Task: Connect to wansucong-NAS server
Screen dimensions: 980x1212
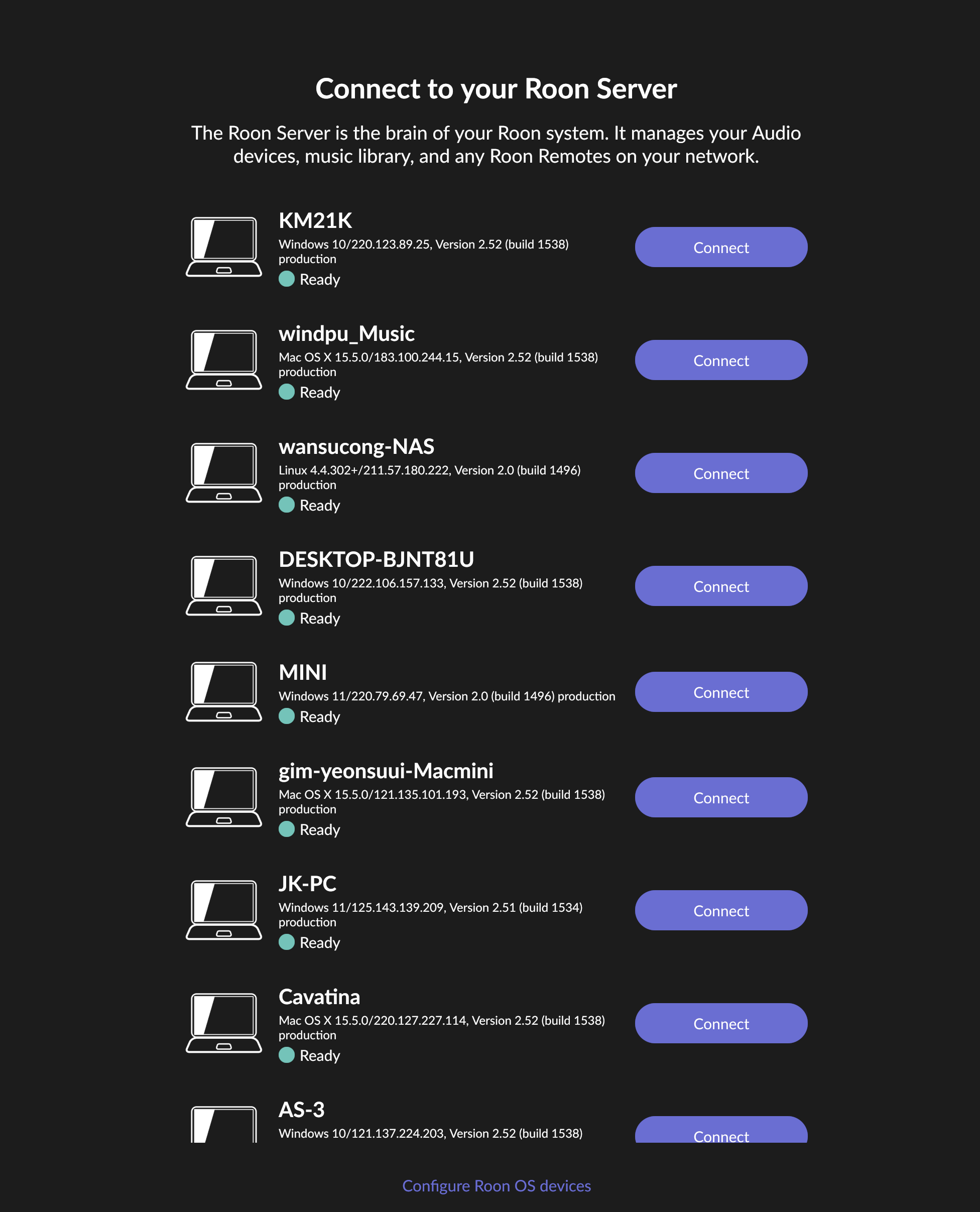Action: tap(721, 473)
